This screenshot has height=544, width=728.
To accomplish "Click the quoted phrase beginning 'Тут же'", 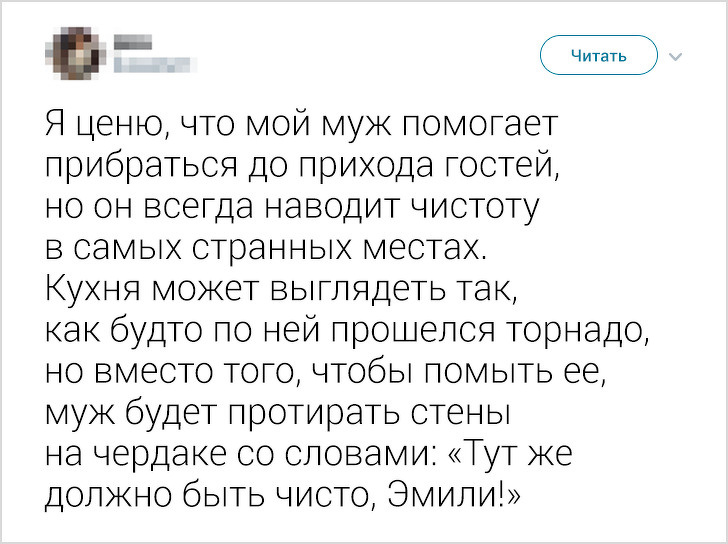I will pos(514,453).
